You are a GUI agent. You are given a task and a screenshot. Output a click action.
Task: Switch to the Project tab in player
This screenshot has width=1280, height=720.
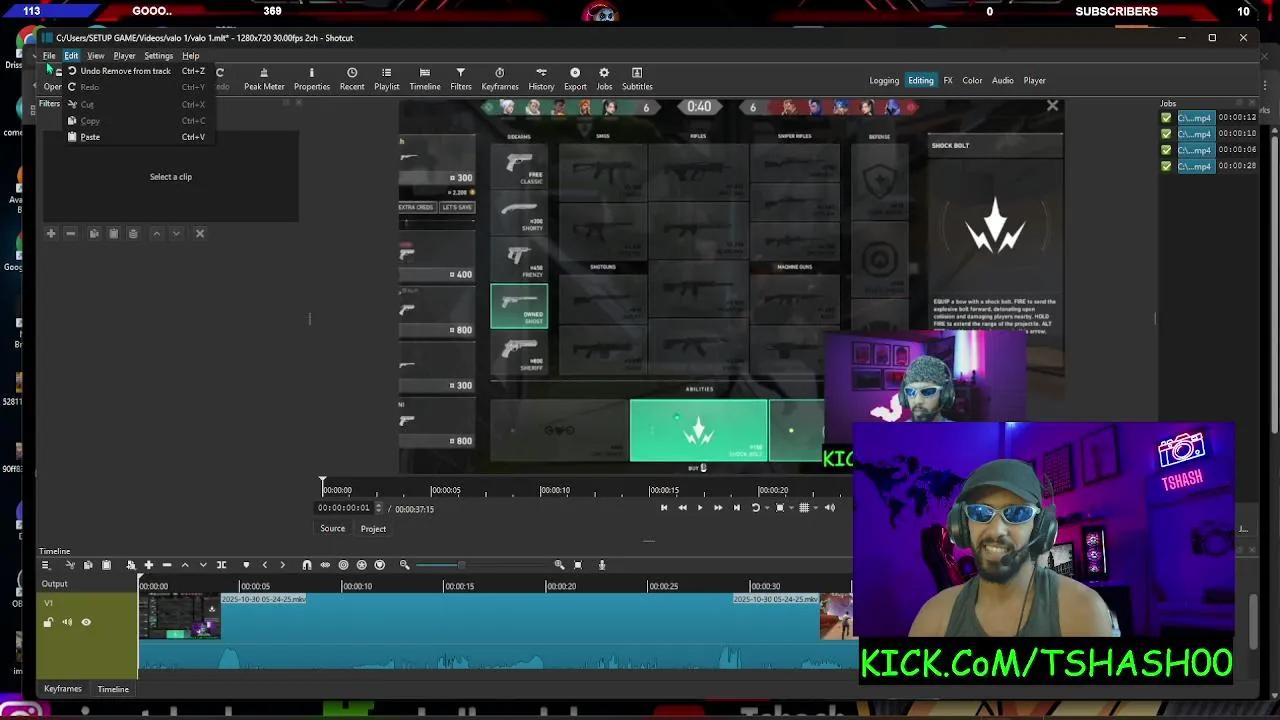click(373, 529)
